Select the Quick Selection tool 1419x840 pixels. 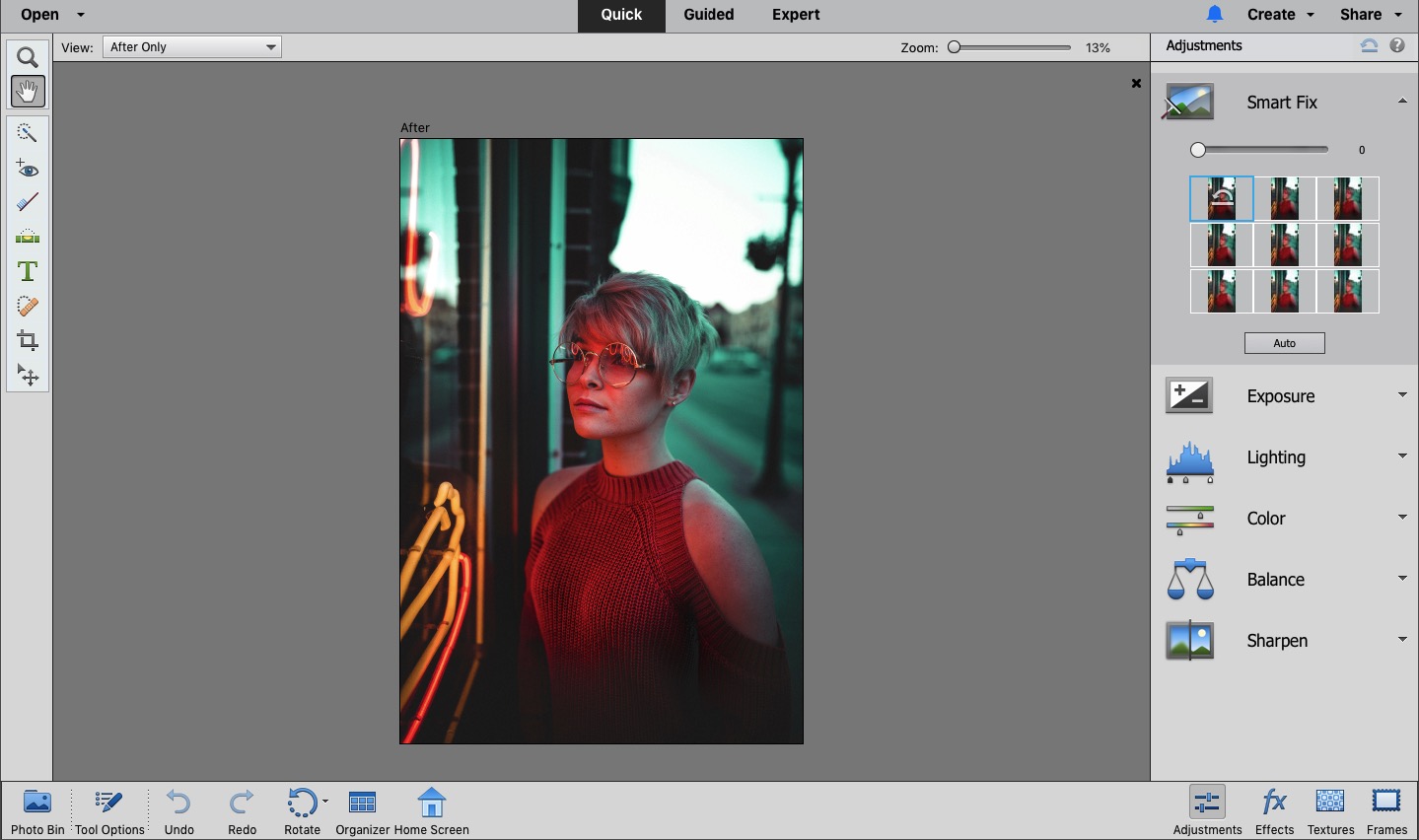[x=28, y=133]
